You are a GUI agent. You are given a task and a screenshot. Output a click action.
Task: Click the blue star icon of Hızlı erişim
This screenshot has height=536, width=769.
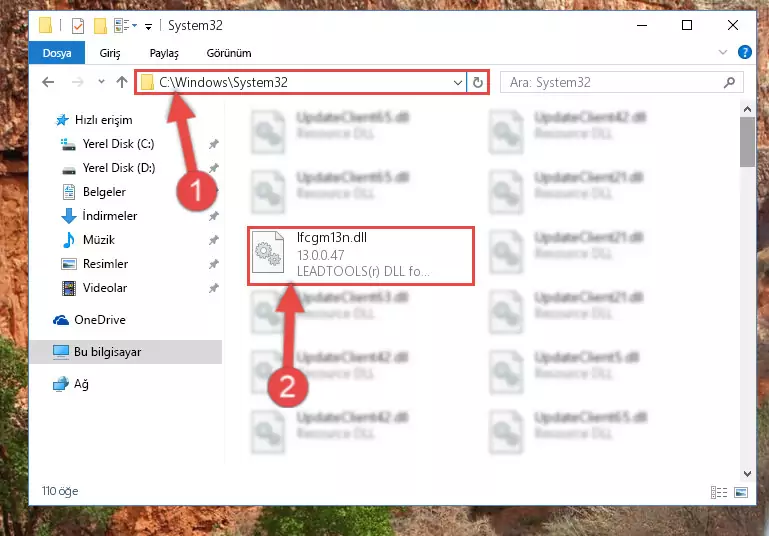(x=62, y=120)
